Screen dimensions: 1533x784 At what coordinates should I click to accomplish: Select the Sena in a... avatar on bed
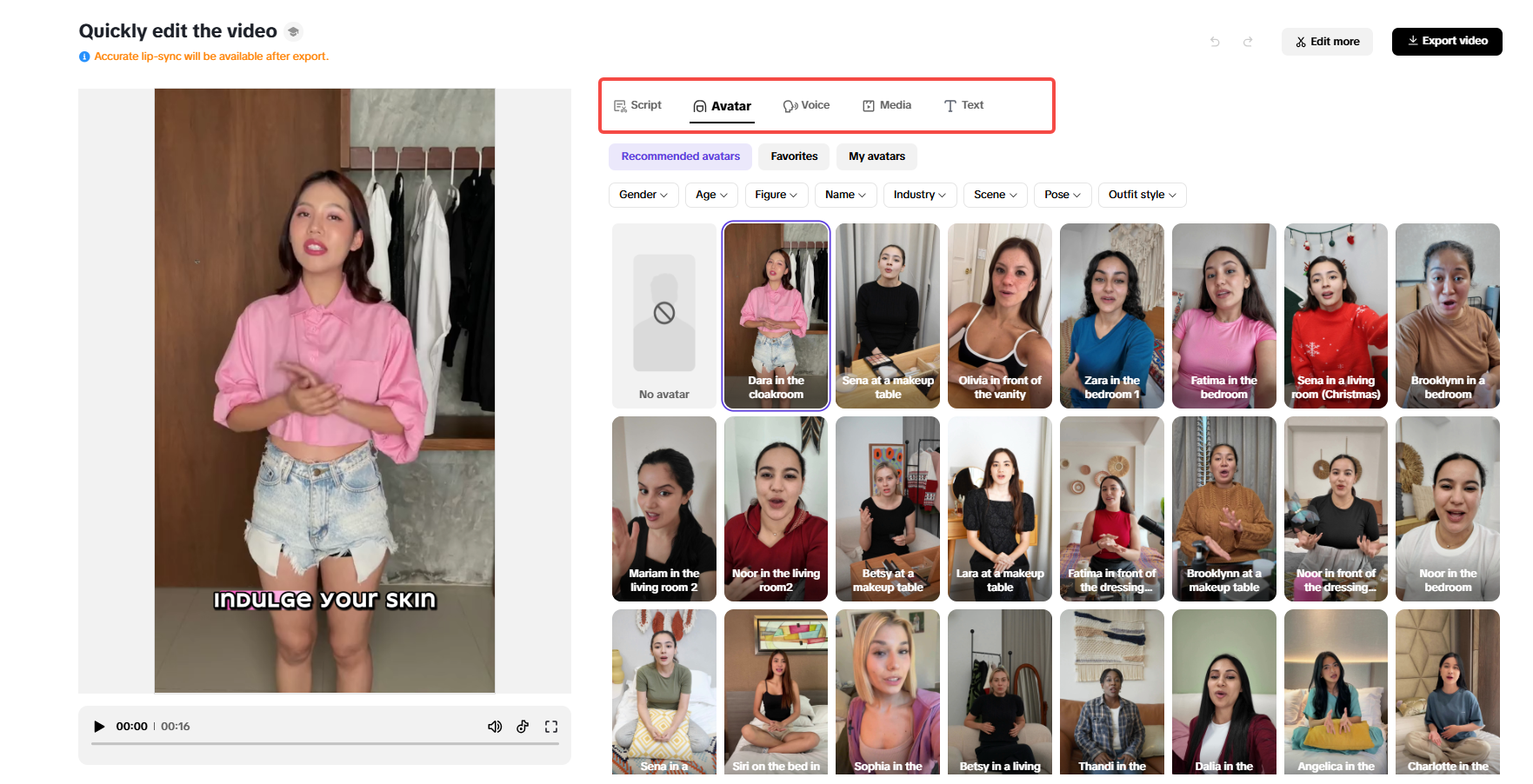coord(664,692)
